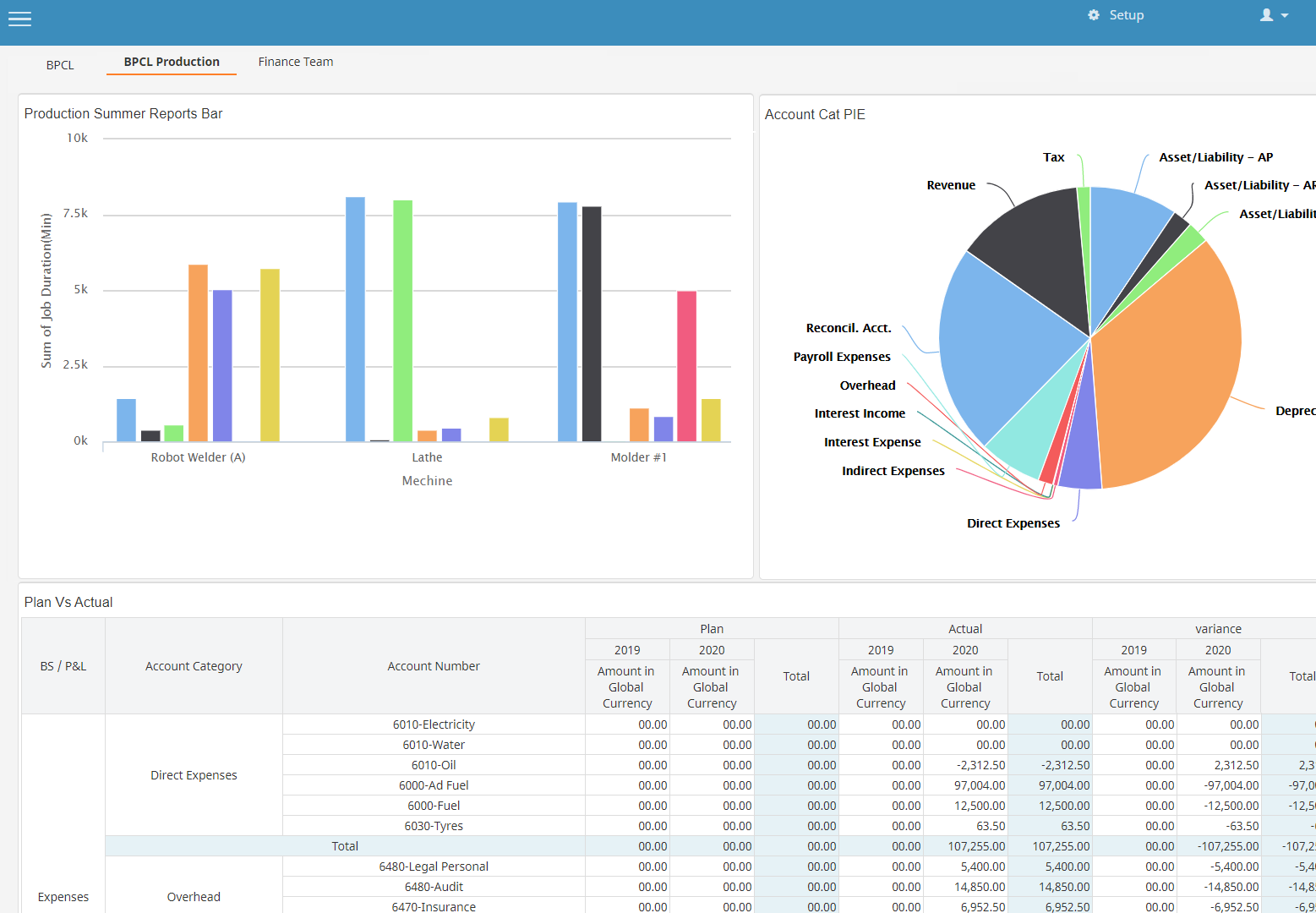This screenshot has height=913, width=1316.
Task: Click the 97,004.00 Actual 2020 value
Action: pos(965,785)
